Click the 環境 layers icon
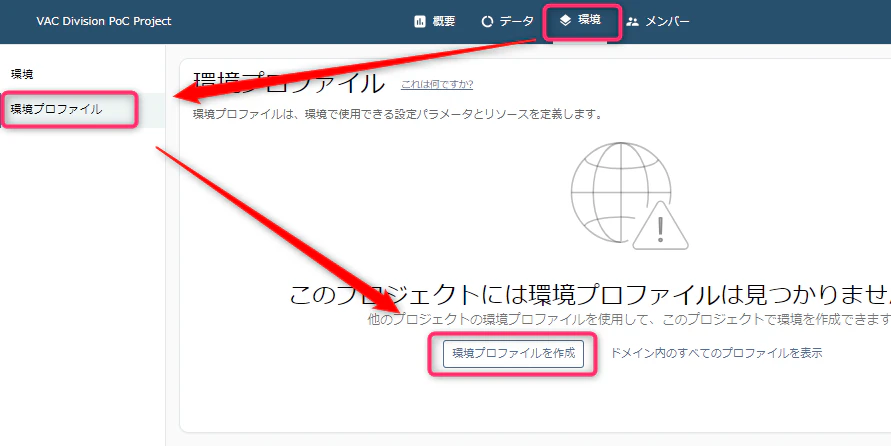Image resolution: width=891 pixels, height=446 pixels. pos(565,21)
